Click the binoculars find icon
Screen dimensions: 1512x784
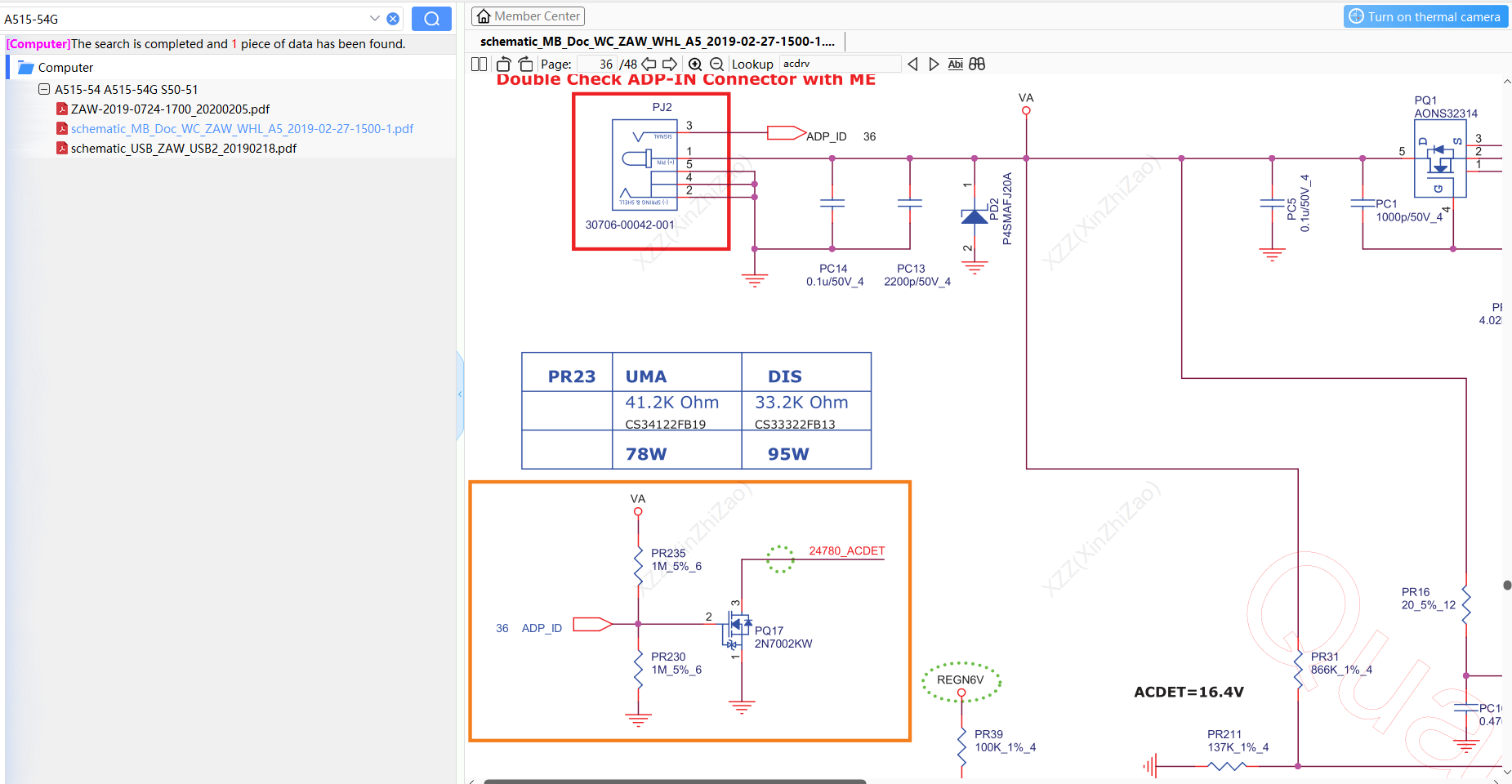coord(977,64)
